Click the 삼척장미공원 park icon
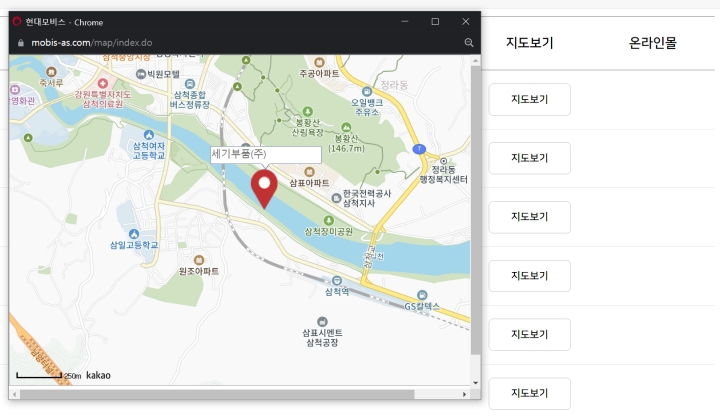This screenshot has width=720, height=416. pyautogui.click(x=329, y=220)
